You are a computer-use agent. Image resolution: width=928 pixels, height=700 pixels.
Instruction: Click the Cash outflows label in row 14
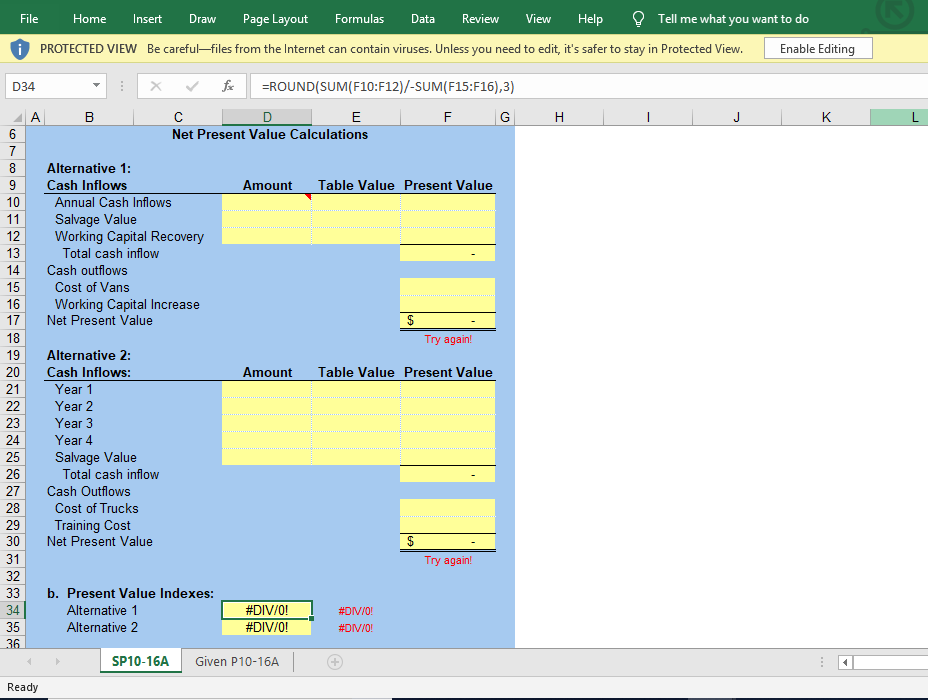point(87,270)
